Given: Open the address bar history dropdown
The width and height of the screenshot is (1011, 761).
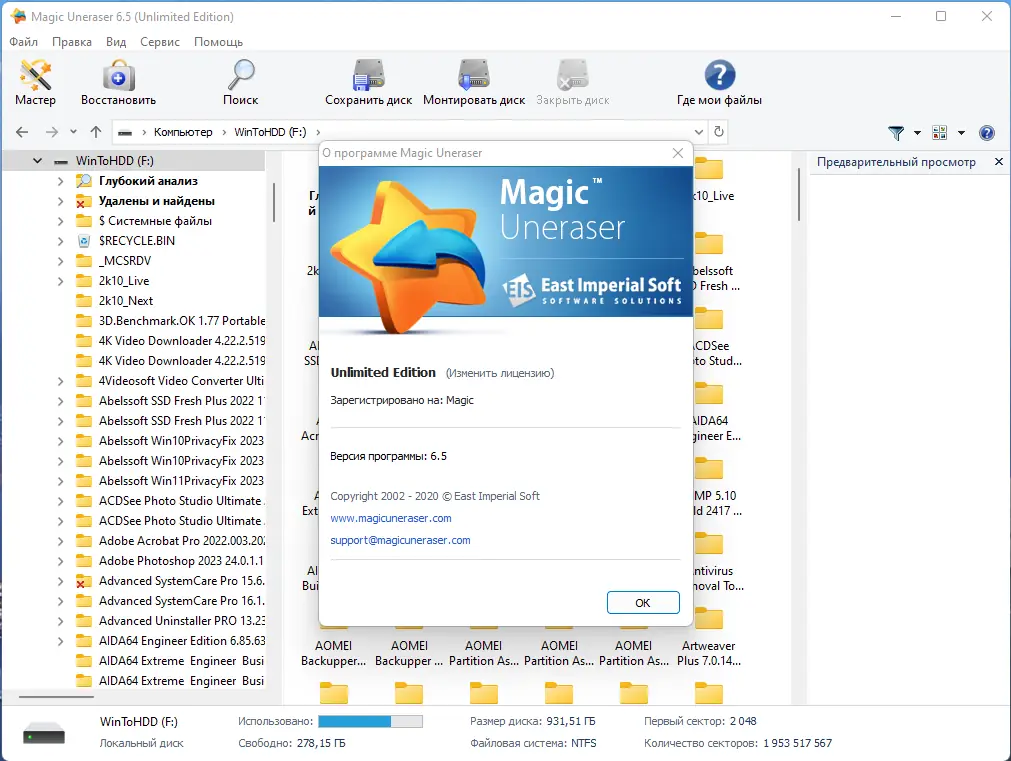Looking at the screenshot, I should [698, 132].
